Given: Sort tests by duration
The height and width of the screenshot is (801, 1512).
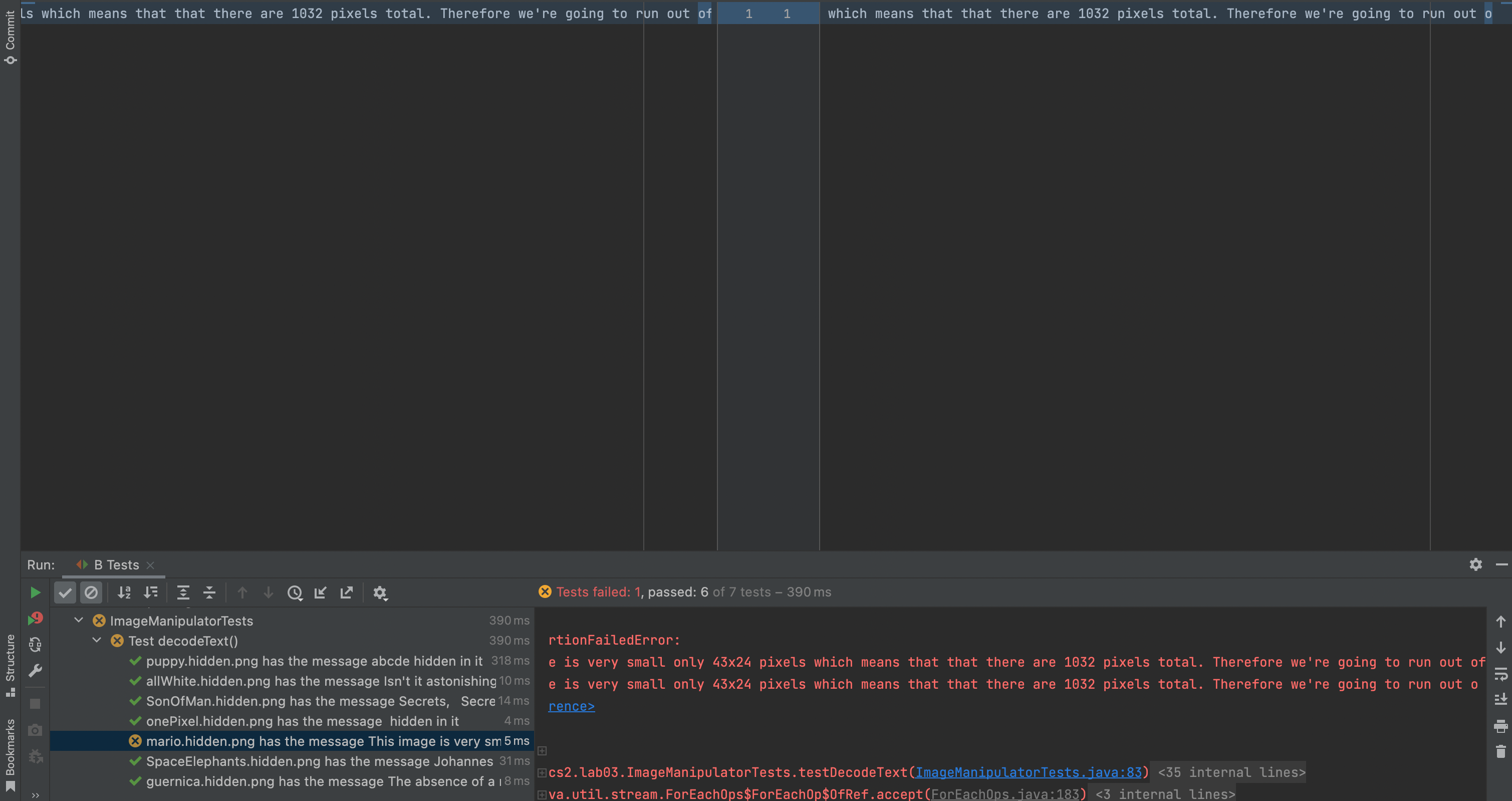Looking at the screenshot, I should 150,592.
